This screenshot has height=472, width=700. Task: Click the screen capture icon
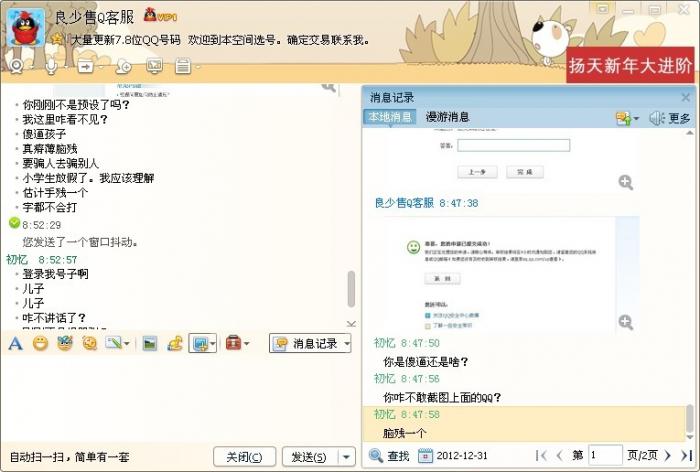pyautogui.click(x=200, y=343)
